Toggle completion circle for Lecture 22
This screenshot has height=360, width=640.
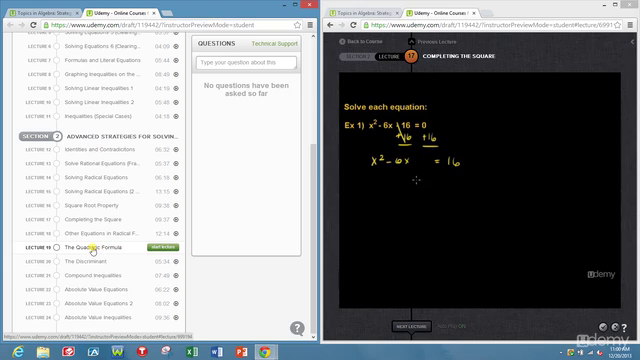[57, 289]
